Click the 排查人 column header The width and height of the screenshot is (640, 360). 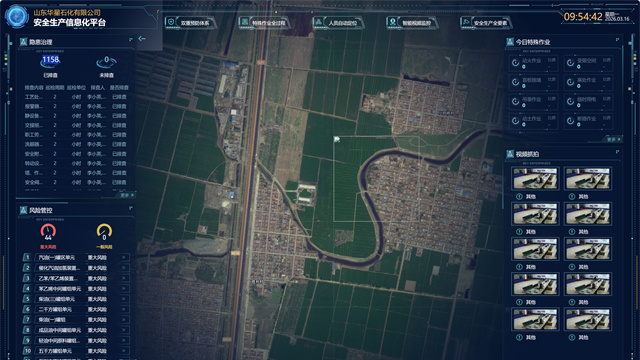pos(98,88)
